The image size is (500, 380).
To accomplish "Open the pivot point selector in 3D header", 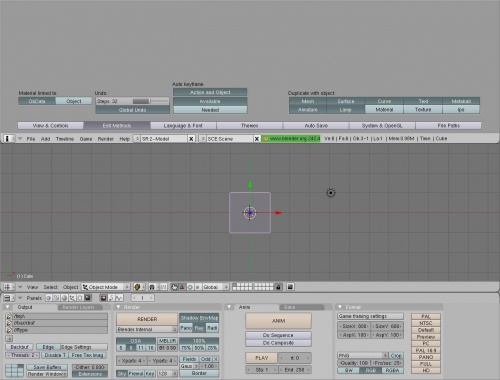I will [154, 287].
